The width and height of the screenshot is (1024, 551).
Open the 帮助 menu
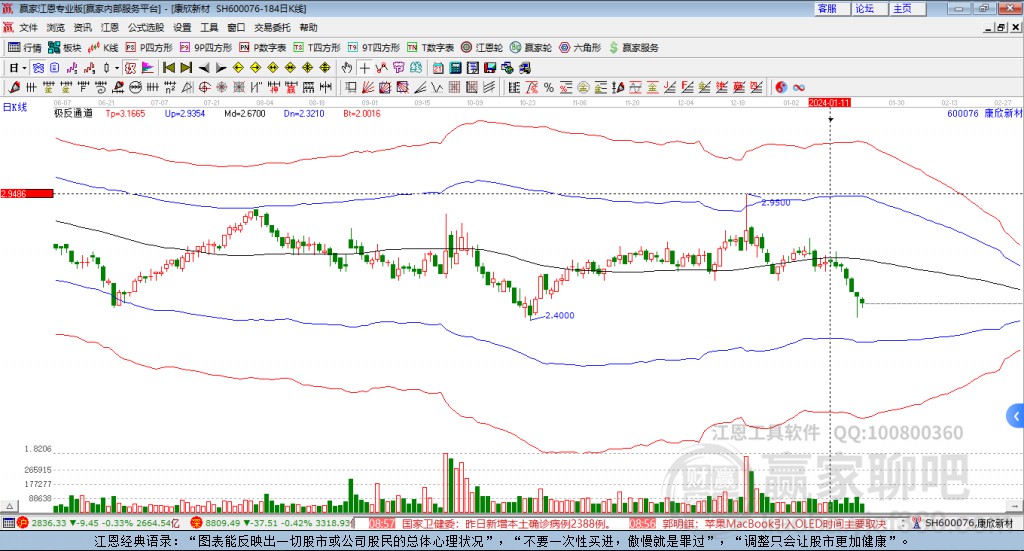308,27
